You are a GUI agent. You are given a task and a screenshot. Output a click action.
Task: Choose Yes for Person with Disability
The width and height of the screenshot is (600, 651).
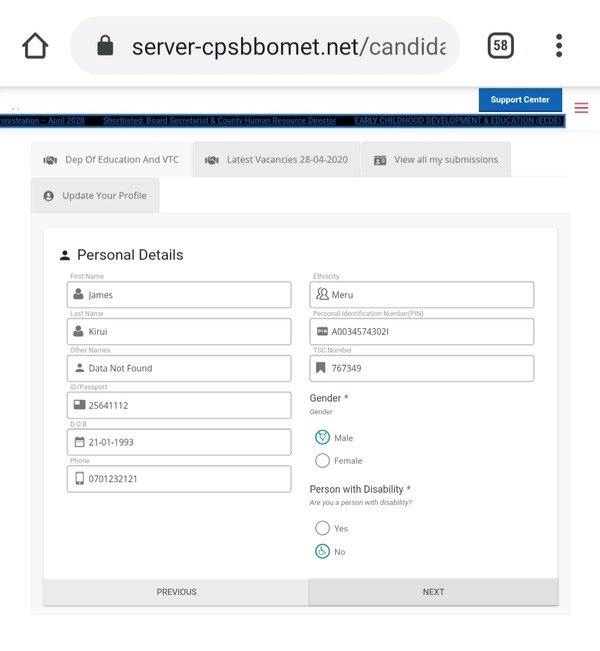click(323, 528)
